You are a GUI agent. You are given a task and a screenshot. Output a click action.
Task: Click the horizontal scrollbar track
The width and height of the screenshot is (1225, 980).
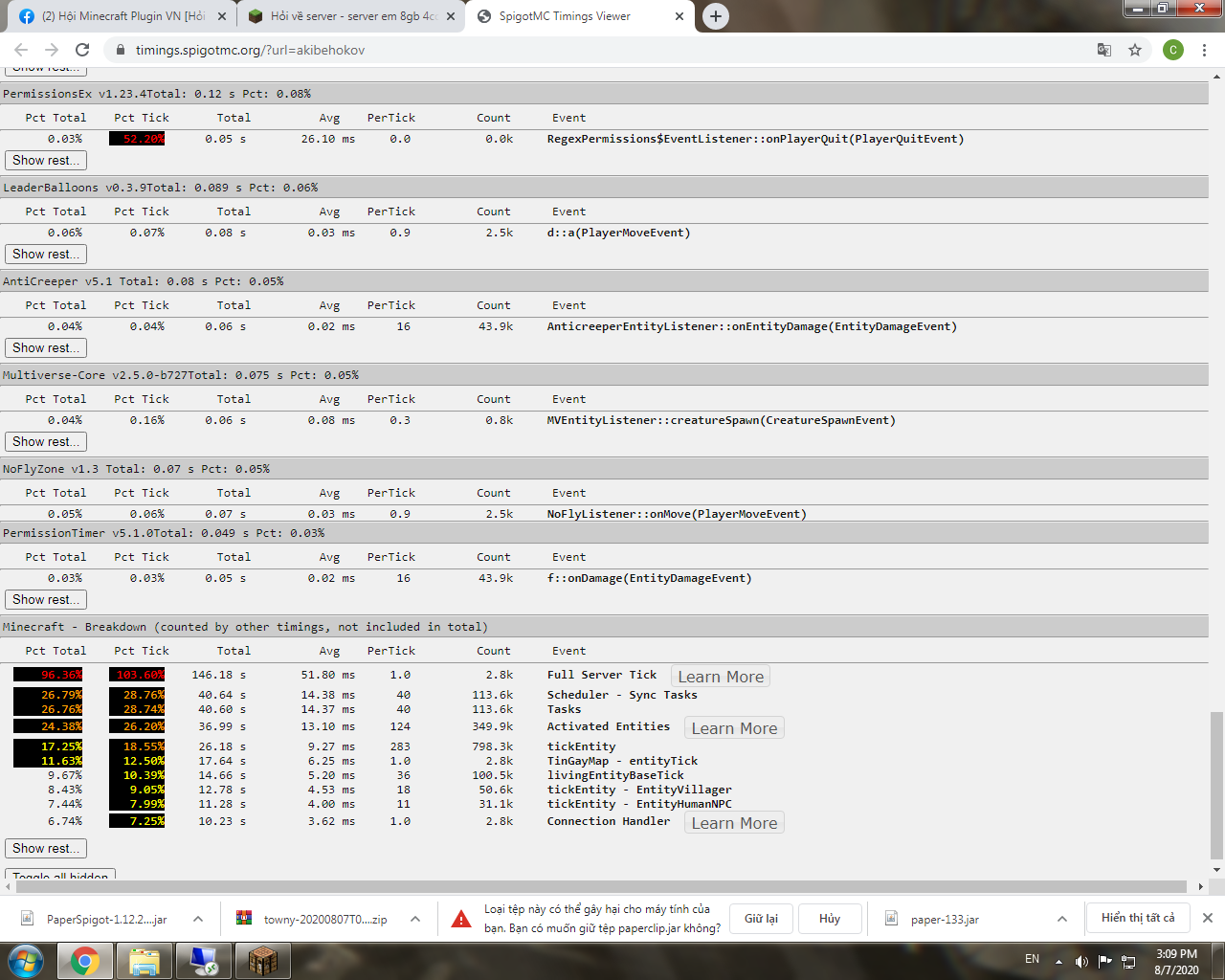click(604, 886)
